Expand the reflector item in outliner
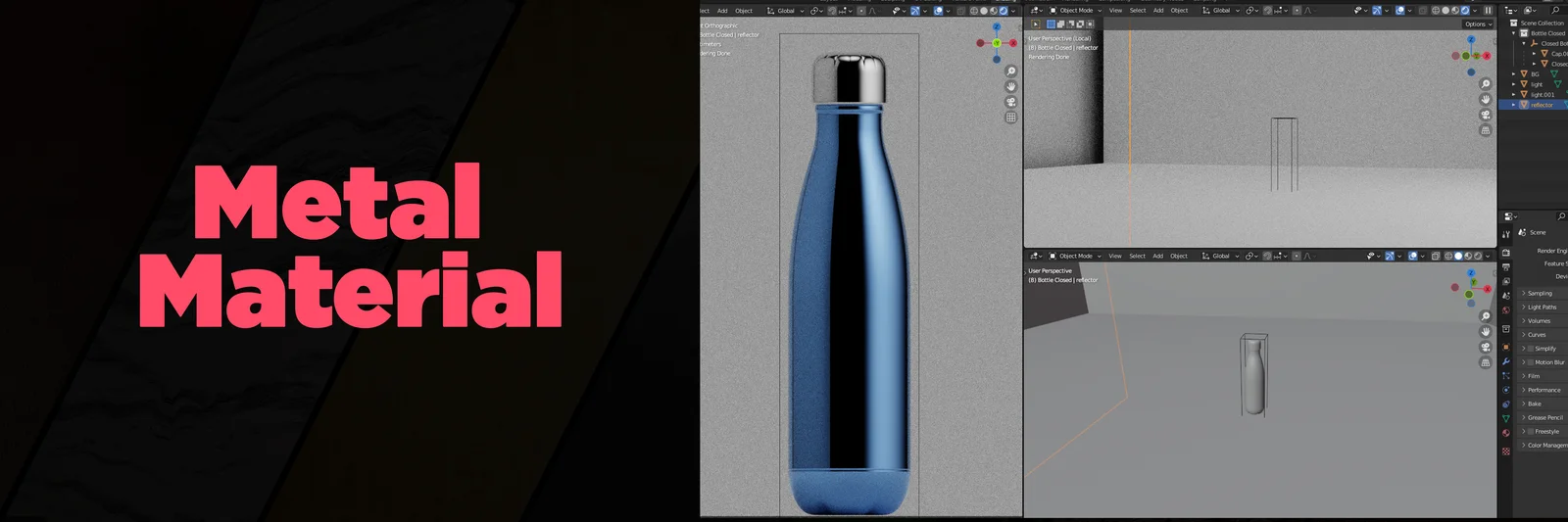Image resolution: width=1568 pixels, height=522 pixels. point(1514,105)
